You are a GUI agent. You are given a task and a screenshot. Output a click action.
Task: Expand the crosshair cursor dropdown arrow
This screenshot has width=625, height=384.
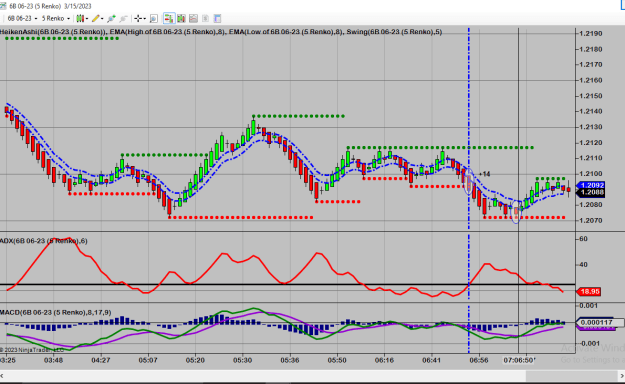tap(145, 19)
